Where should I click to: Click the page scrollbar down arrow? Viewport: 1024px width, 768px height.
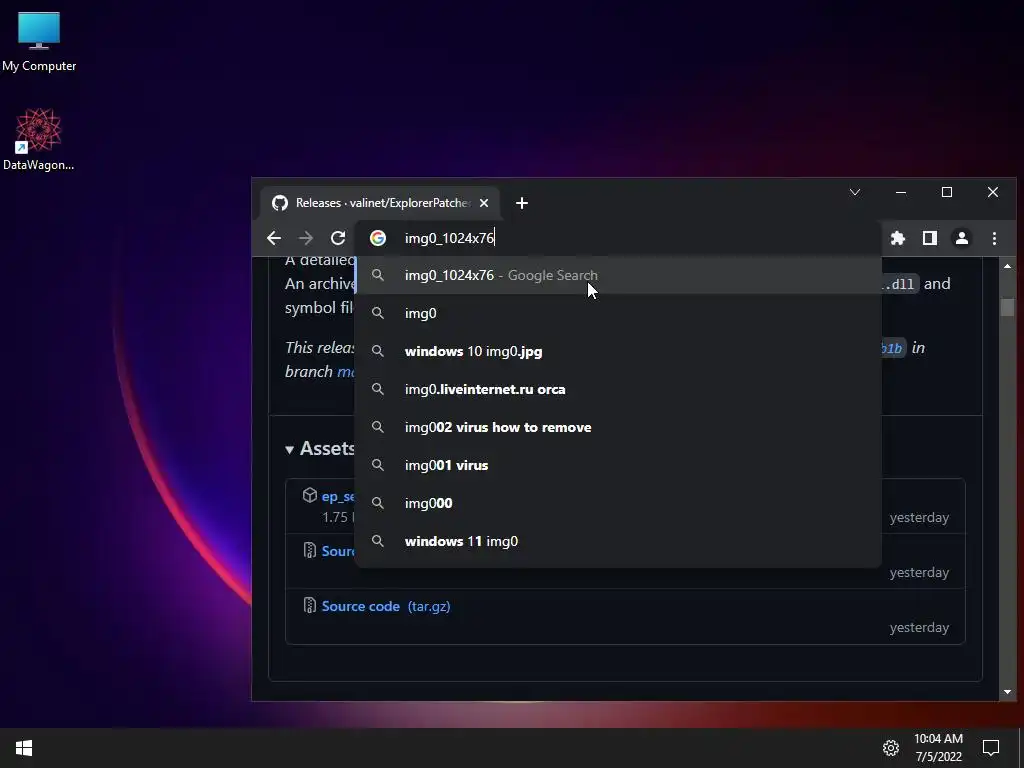click(x=1007, y=692)
